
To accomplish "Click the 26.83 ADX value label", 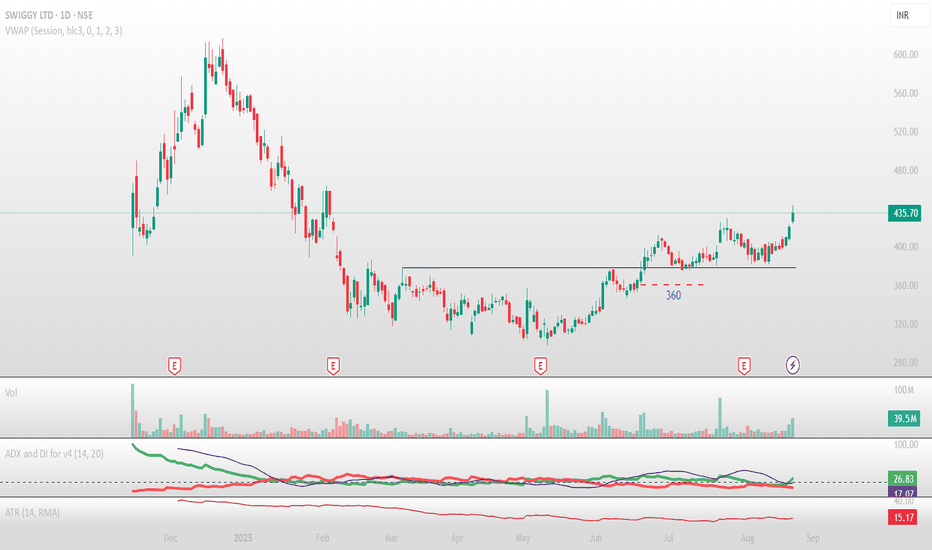I will 905,479.
